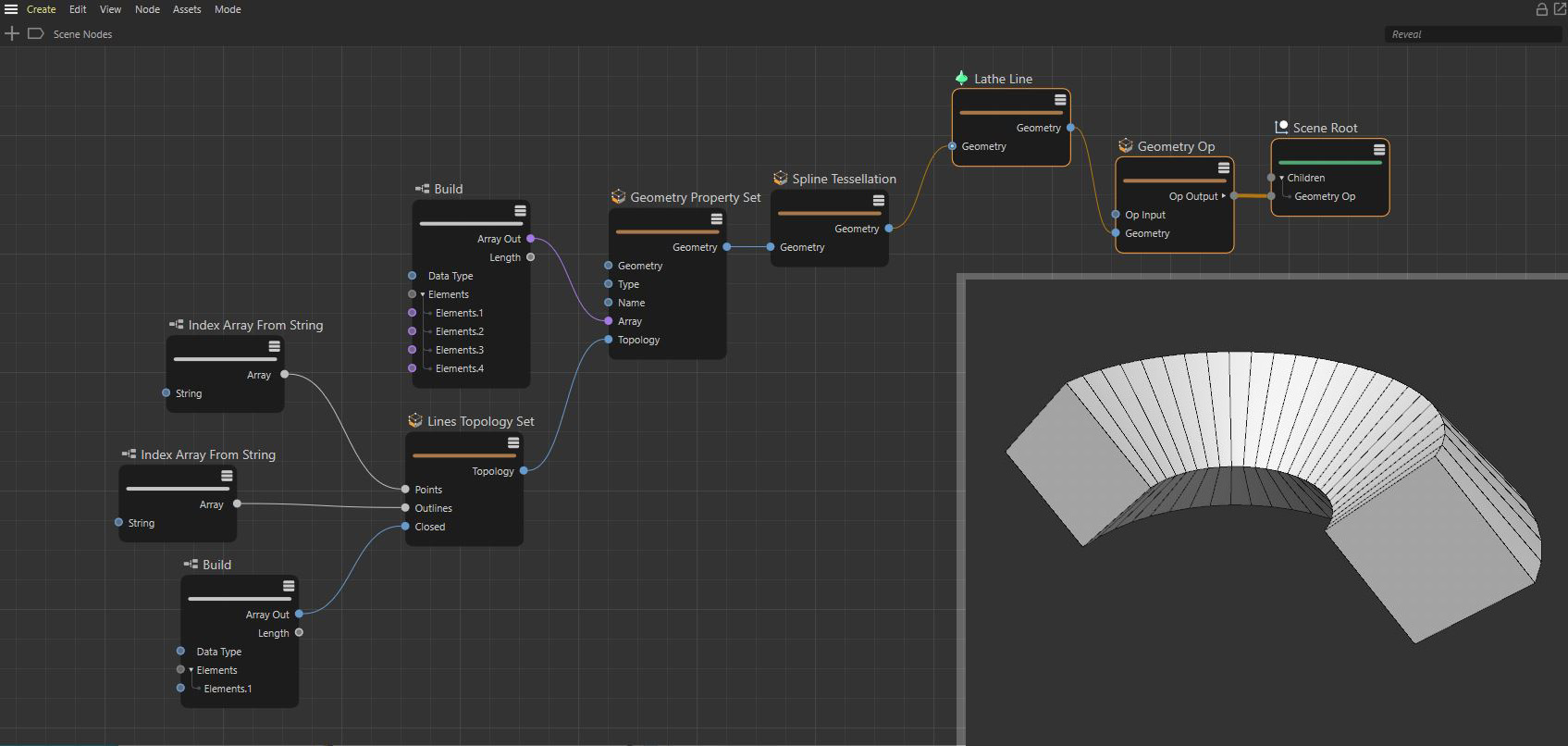Select the Spline Tessellation node title

pos(844,179)
